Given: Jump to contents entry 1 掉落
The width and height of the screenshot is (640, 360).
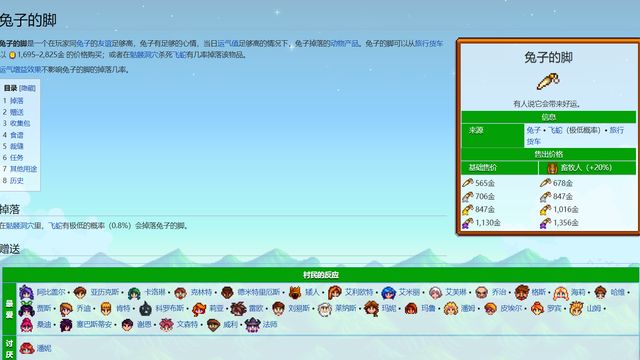Looking at the screenshot, I should click(x=17, y=100).
